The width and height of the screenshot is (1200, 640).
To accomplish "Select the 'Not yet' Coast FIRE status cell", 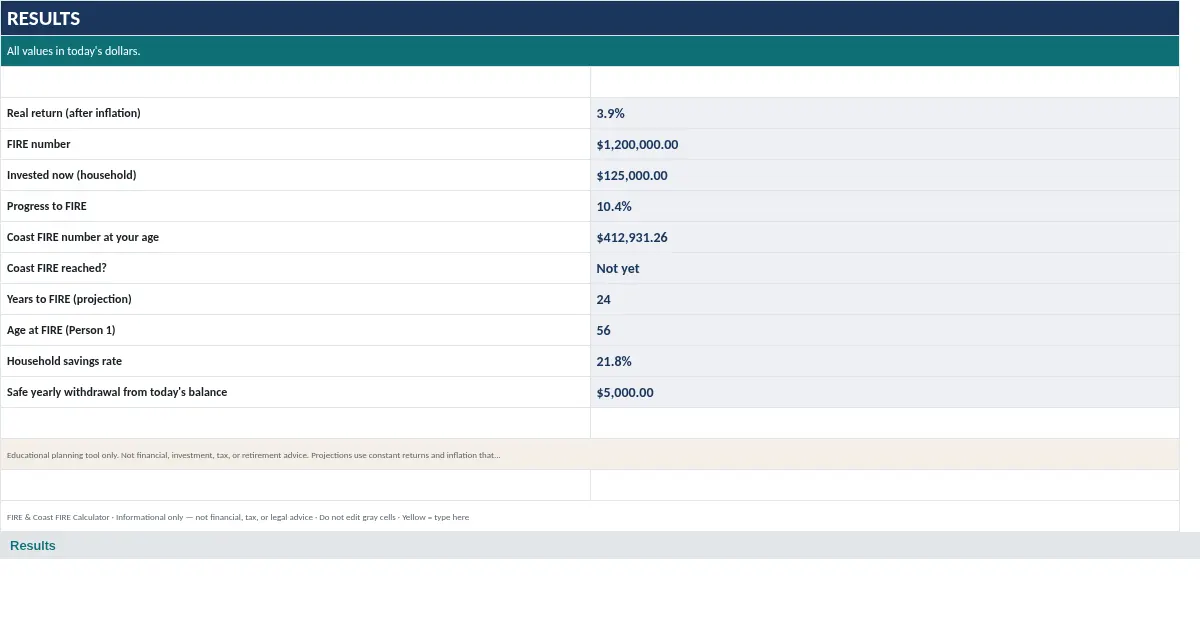I will [885, 268].
